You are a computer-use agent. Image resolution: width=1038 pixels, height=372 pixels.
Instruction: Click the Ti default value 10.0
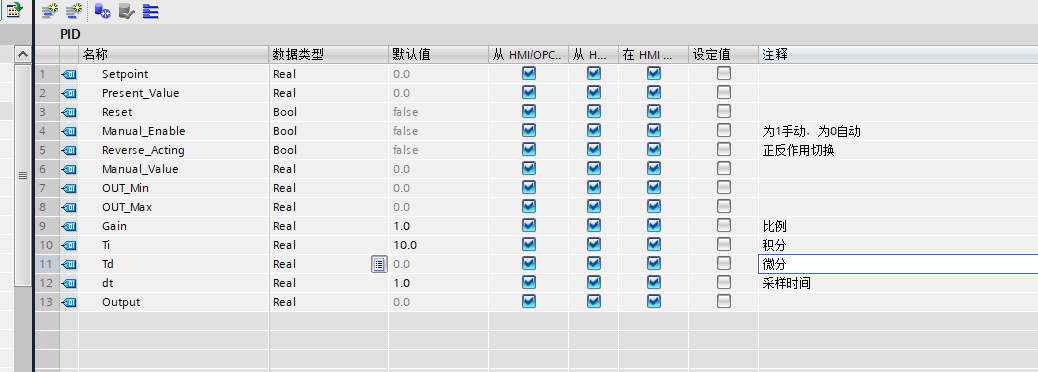click(x=404, y=246)
